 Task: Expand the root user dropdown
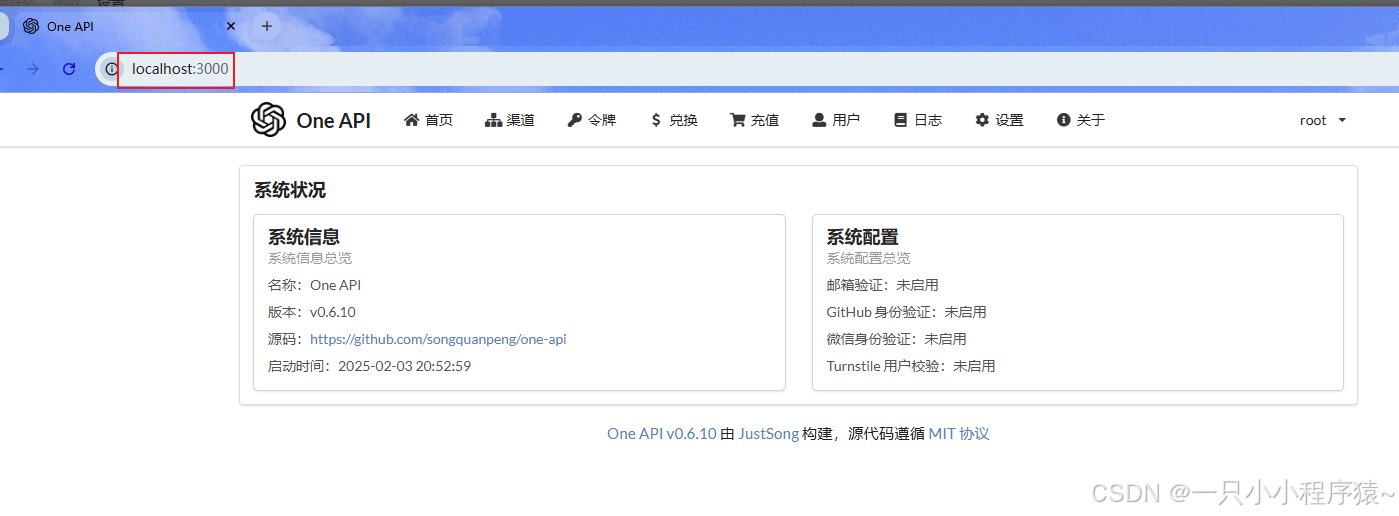click(x=1323, y=120)
